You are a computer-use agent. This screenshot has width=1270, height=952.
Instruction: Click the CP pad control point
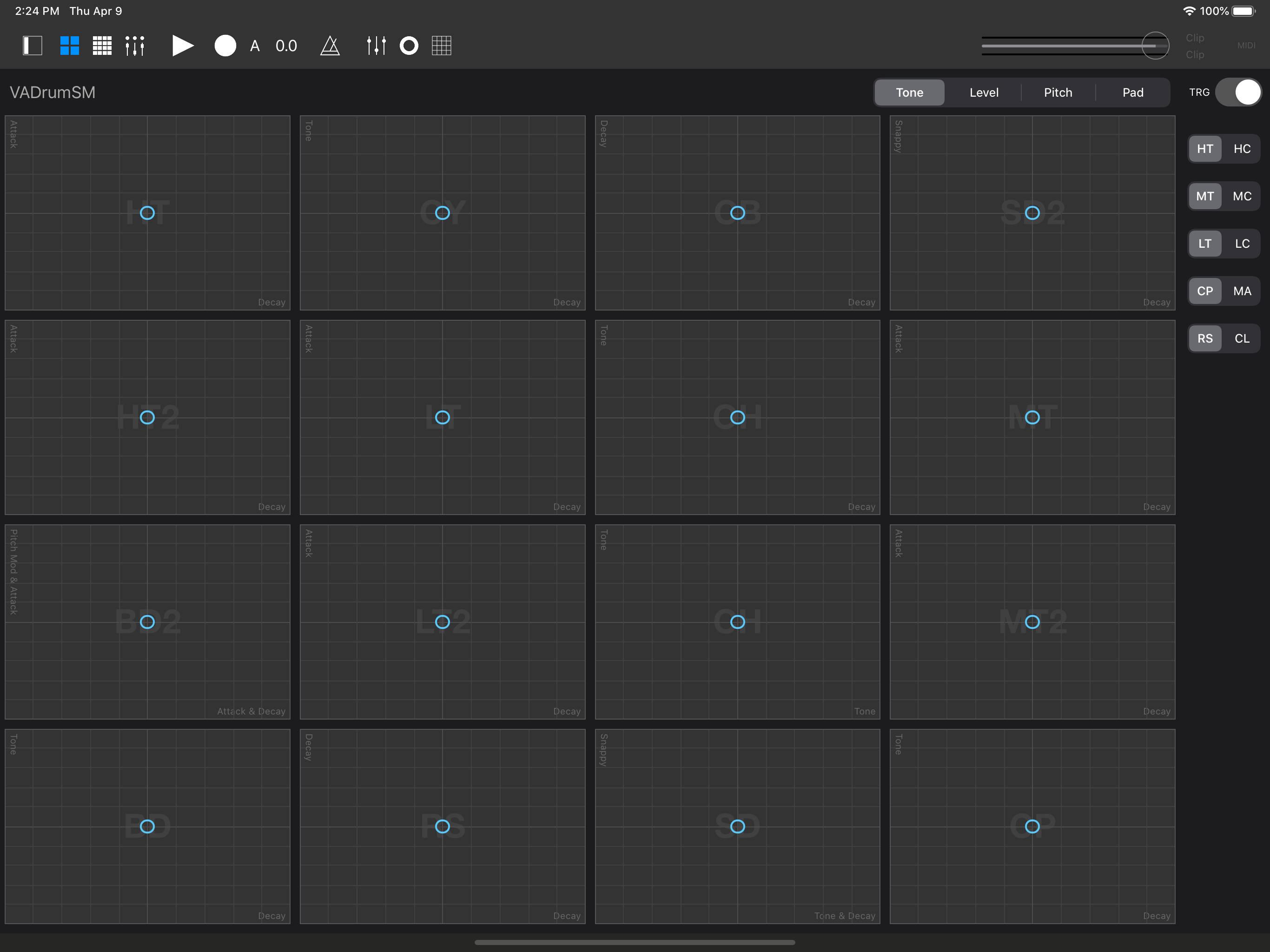point(1032,826)
